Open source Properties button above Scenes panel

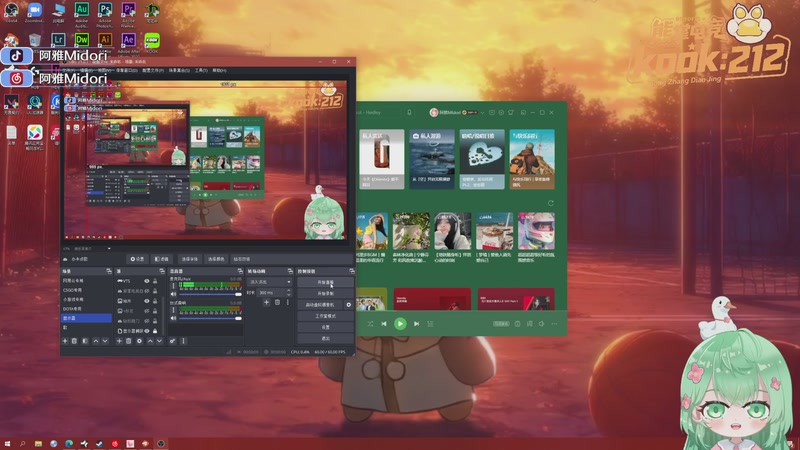[x=138, y=259]
